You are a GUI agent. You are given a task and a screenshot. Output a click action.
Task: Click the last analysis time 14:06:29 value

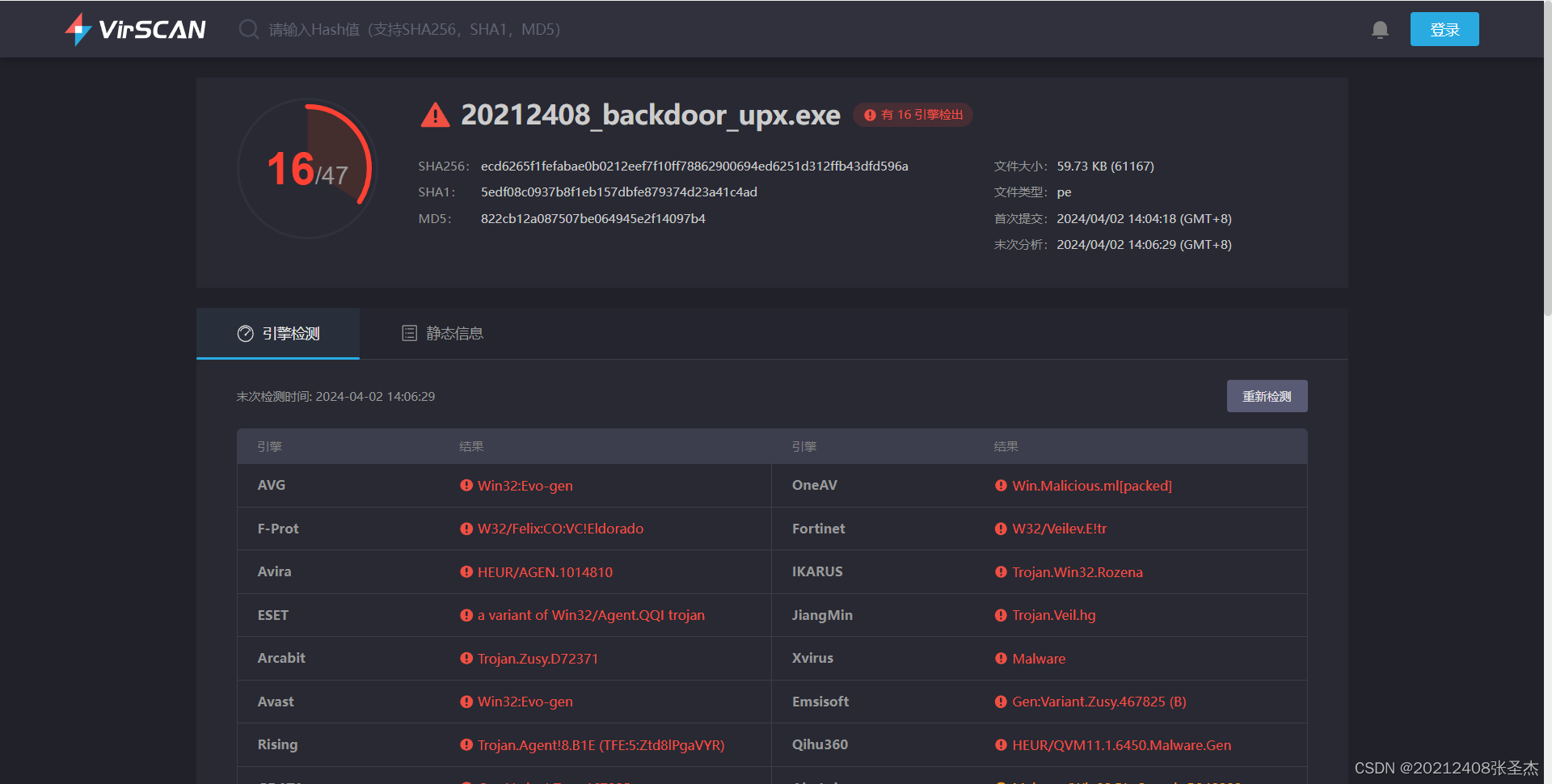pyautogui.click(x=1144, y=244)
